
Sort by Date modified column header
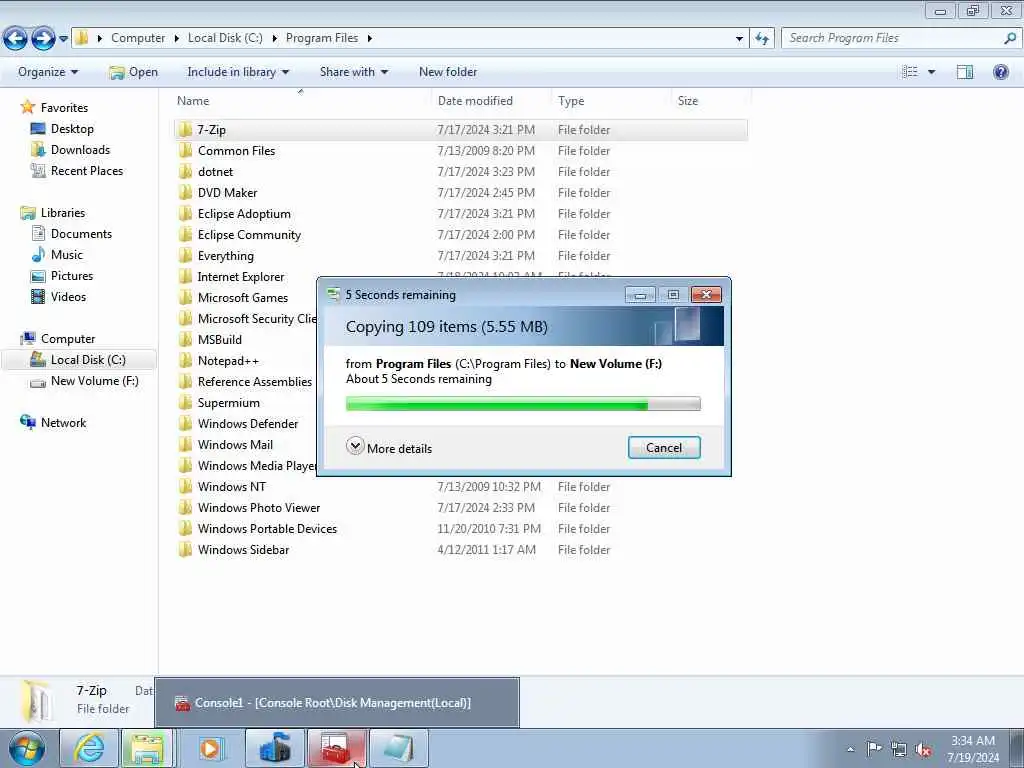(x=475, y=101)
